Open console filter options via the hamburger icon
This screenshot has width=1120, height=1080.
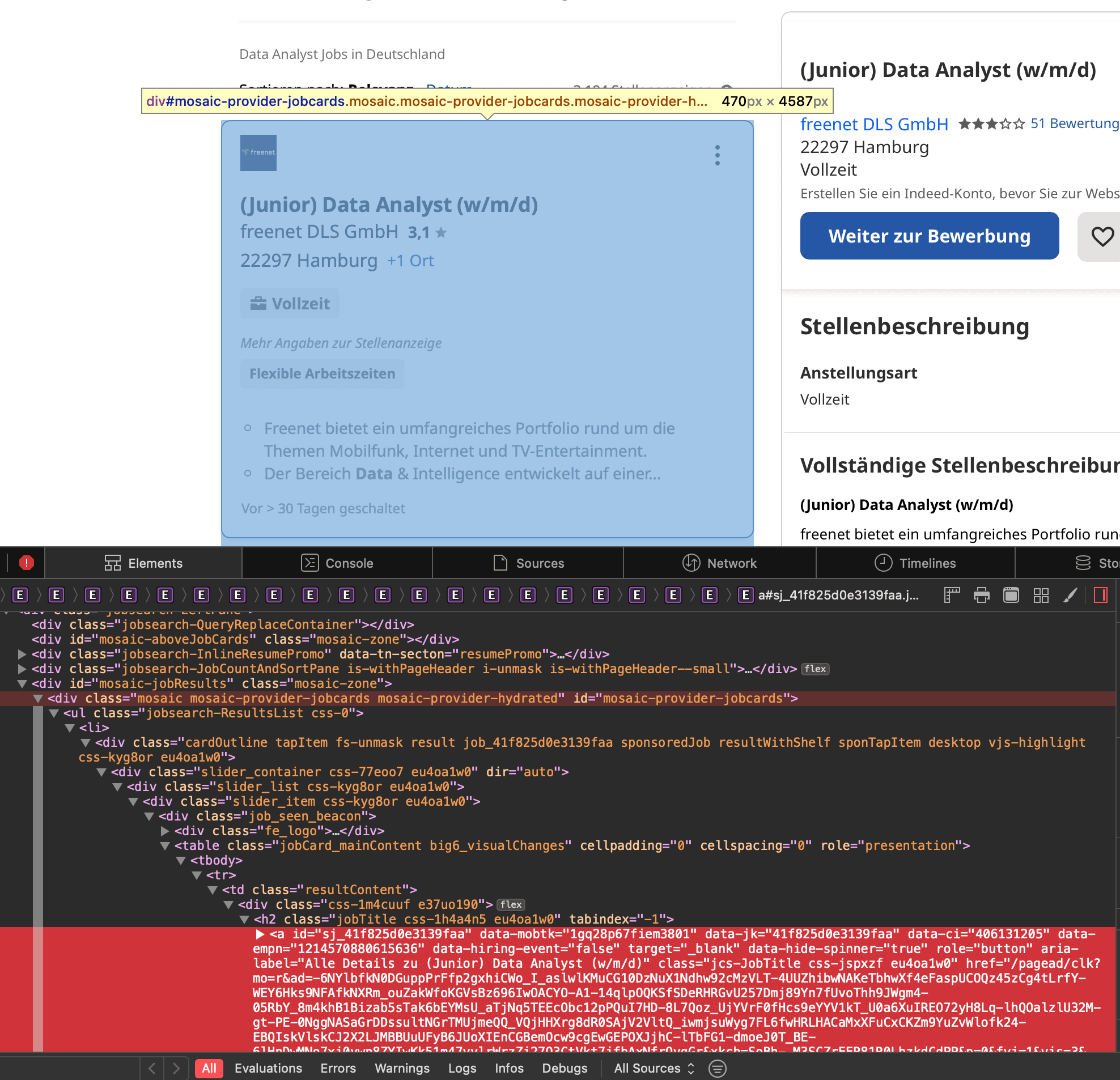[717, 1068]
